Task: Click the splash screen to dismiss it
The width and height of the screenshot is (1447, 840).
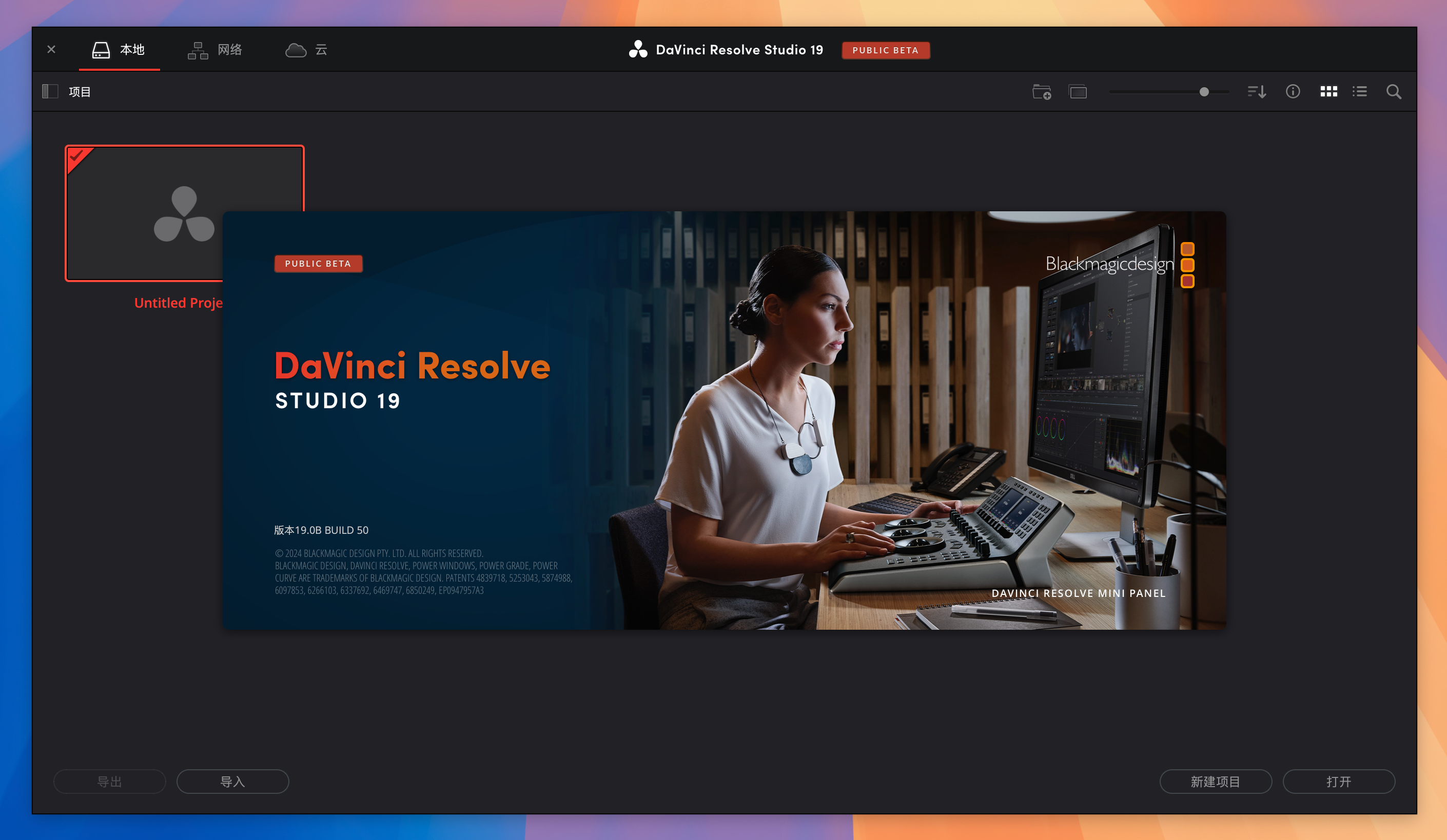Action: [724, 420]
